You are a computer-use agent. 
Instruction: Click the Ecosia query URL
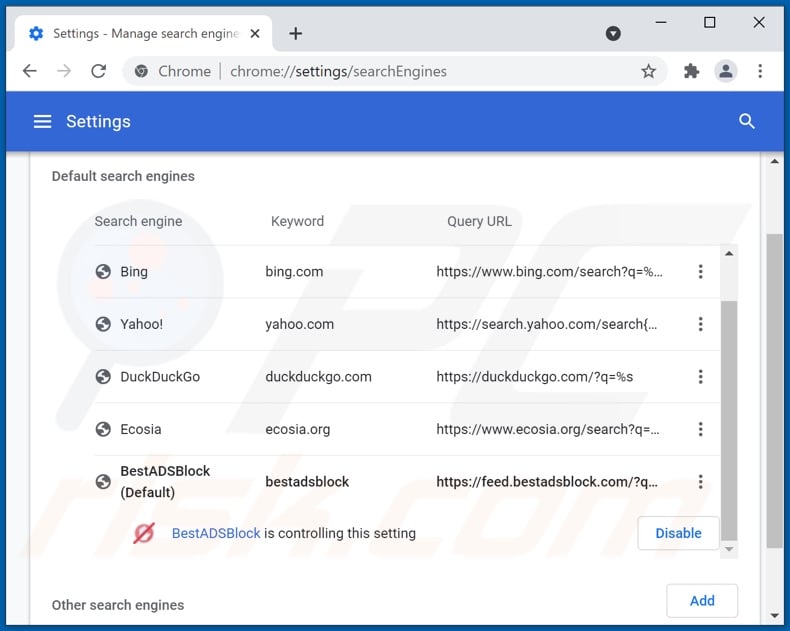click(x=548, y=429)
